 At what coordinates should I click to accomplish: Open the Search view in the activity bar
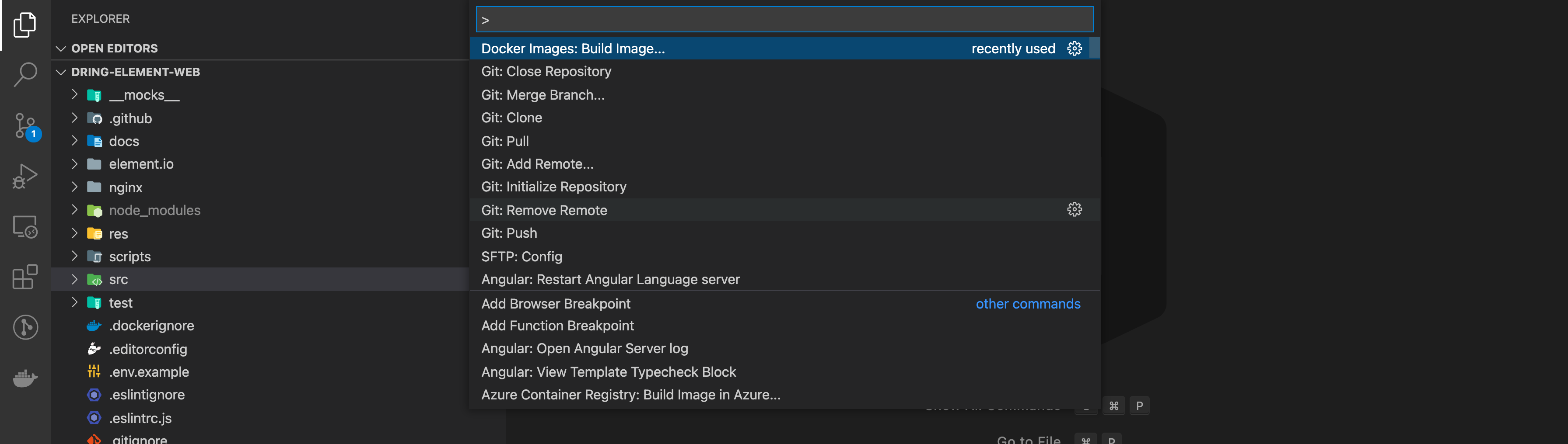tap(24, 73)
